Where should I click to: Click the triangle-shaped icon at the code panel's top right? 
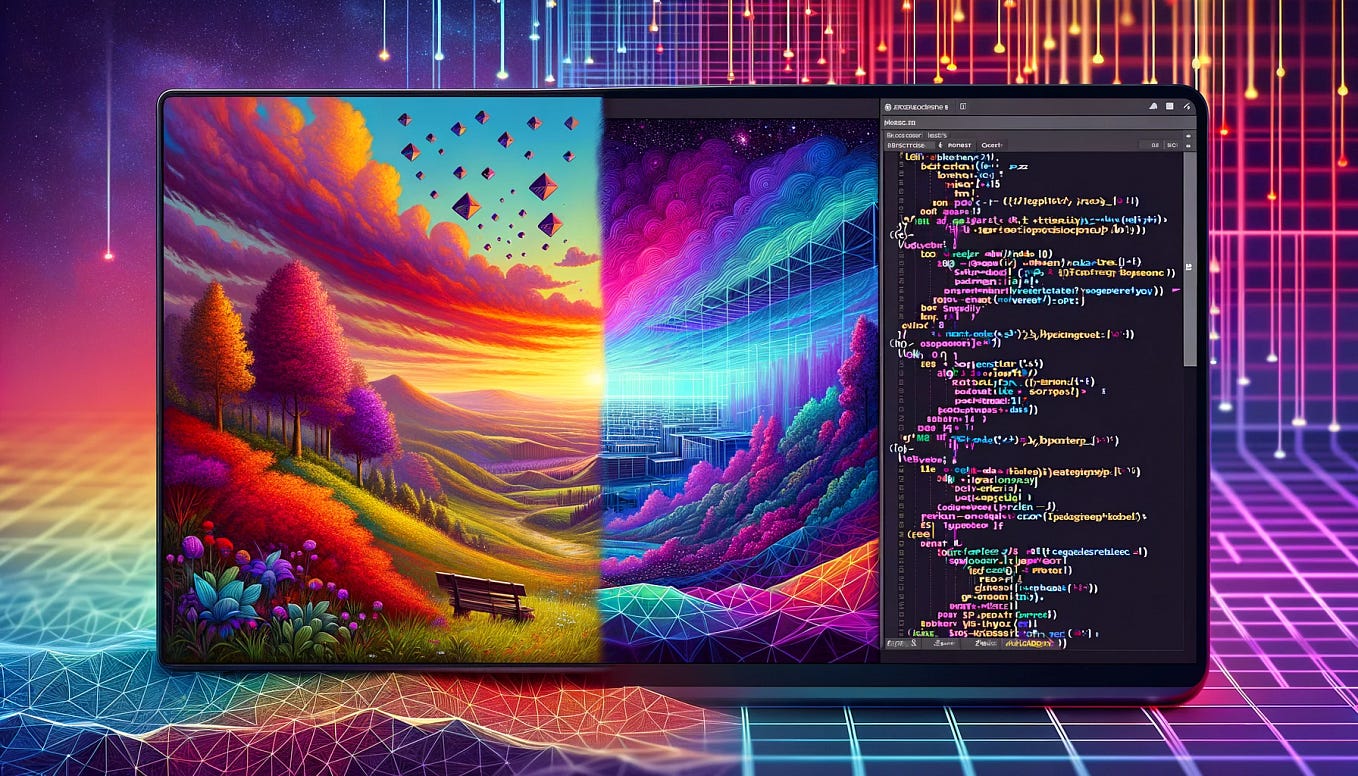coord(1153,106)
